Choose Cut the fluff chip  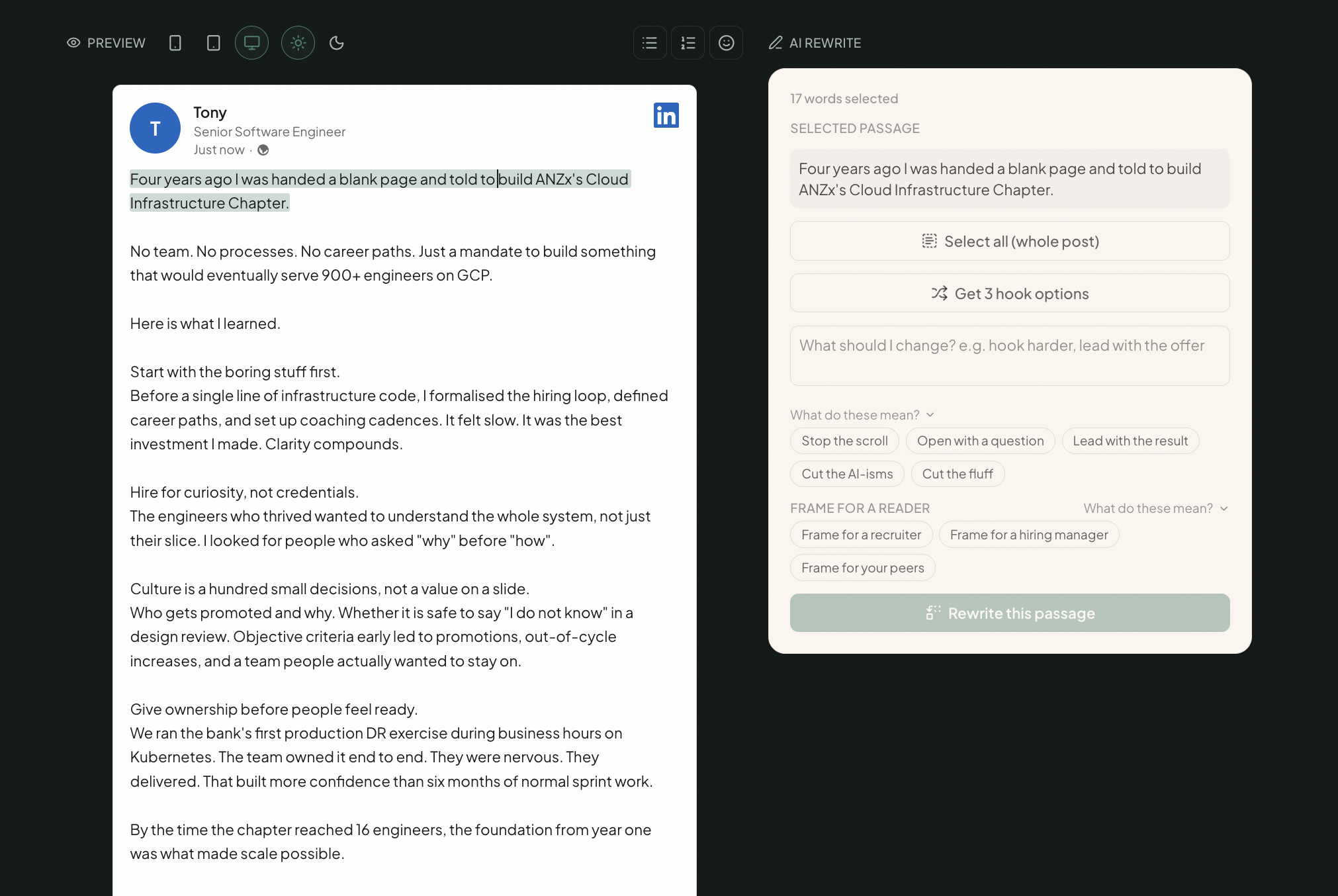(958, 474)
